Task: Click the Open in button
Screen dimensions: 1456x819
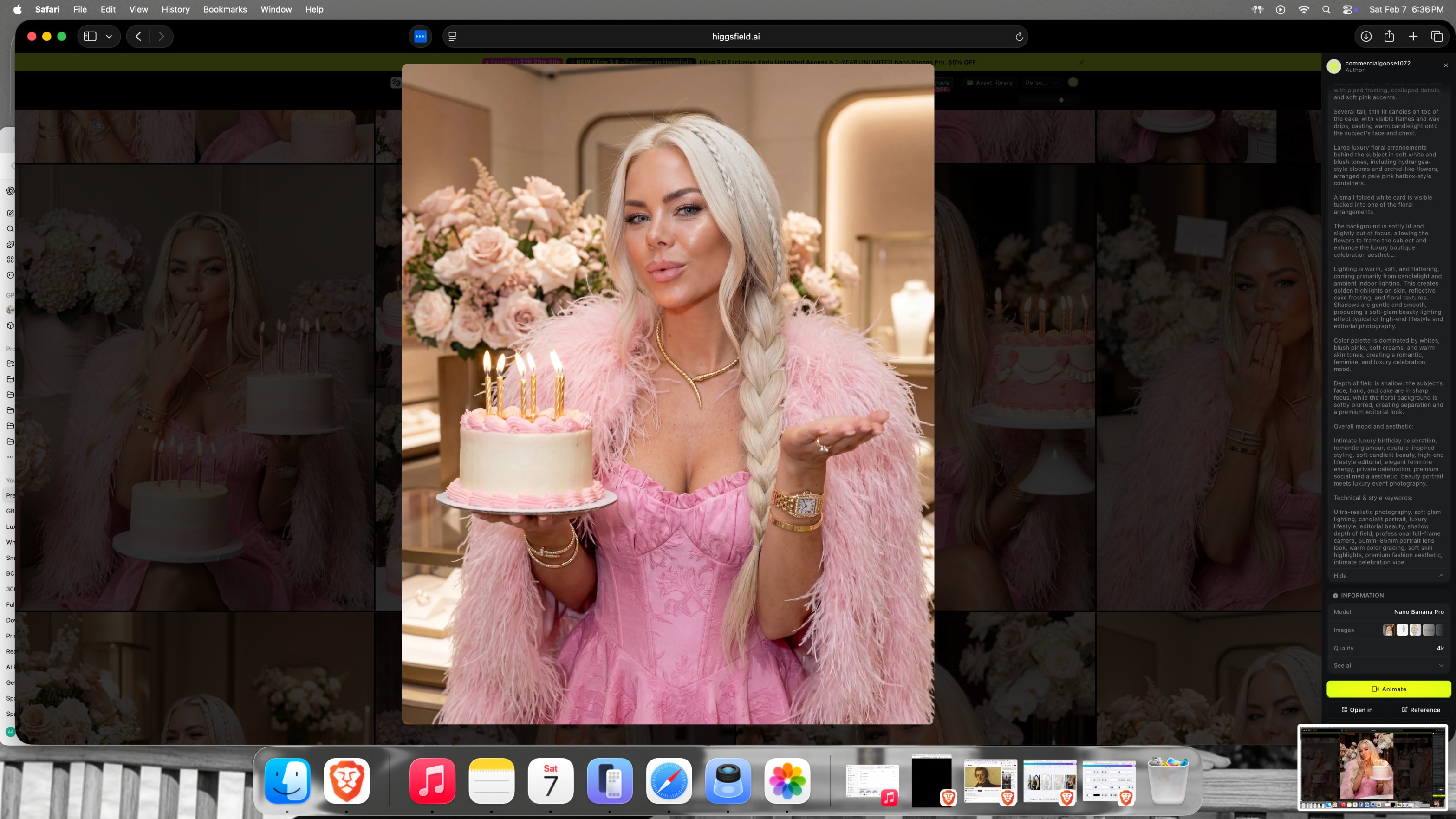Action: coord(1357,710)
